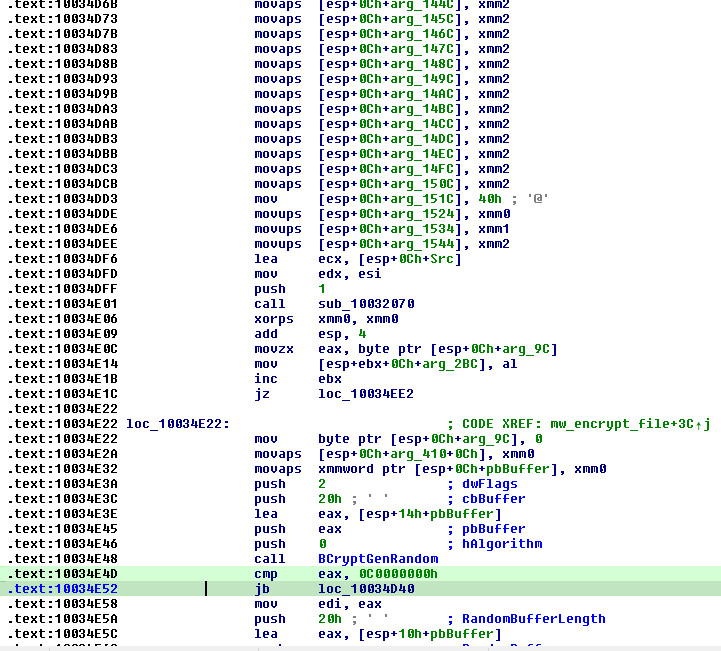Click the BCryptGenRandom call target

tap(378, 559)
